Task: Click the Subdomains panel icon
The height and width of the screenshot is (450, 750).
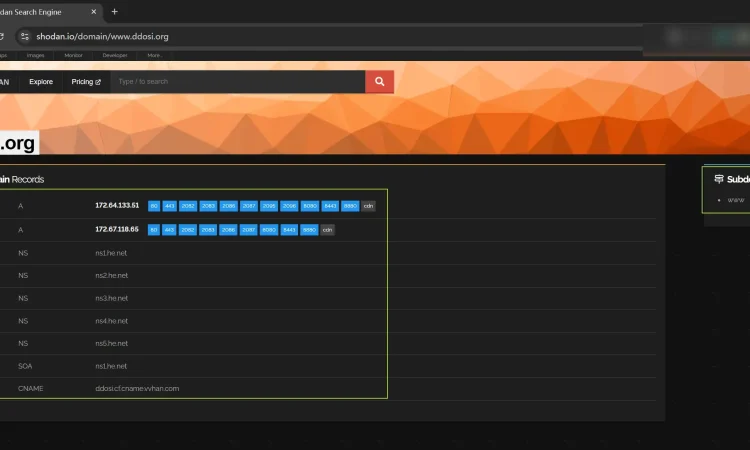Action: click(718, 179)
